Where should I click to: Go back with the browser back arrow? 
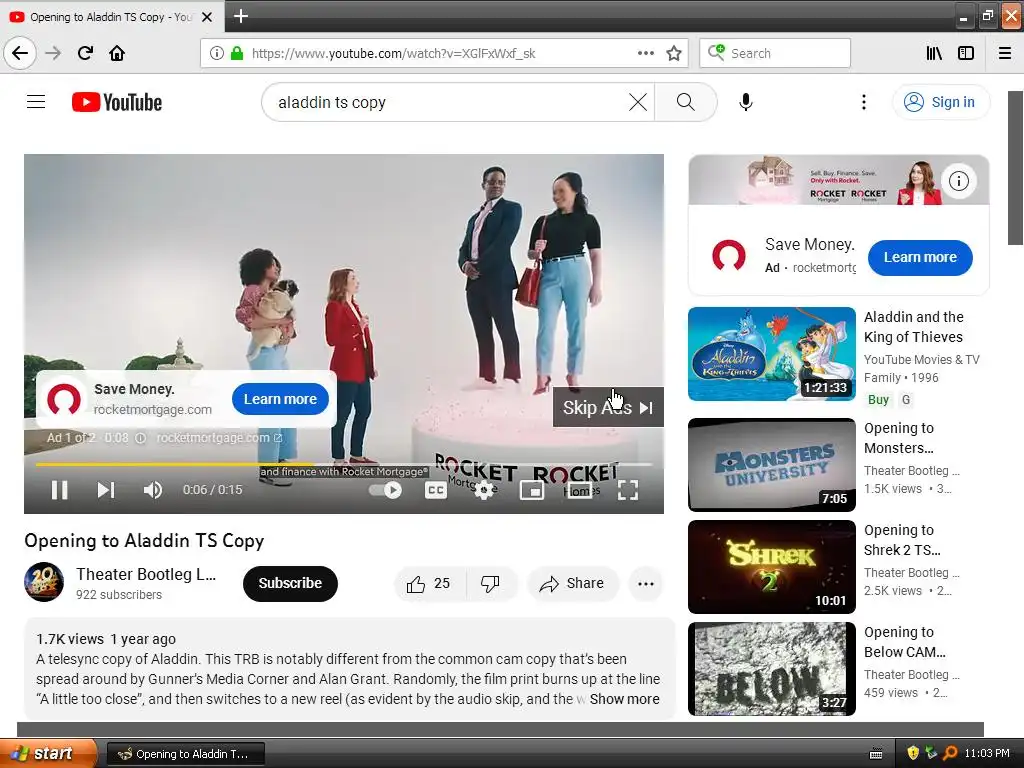pyautogui.click(x=20, y=53)
